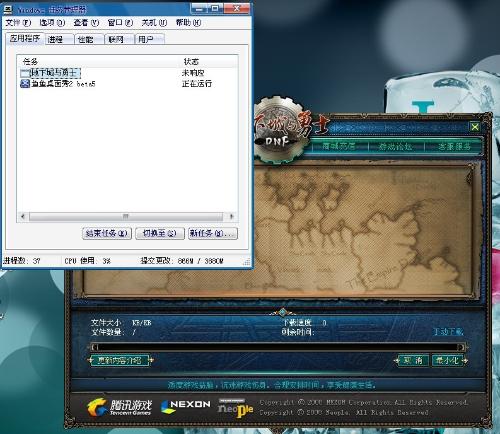Click the Task Manager title bar icon
This screenshot has width=500, height=434.
8,9
